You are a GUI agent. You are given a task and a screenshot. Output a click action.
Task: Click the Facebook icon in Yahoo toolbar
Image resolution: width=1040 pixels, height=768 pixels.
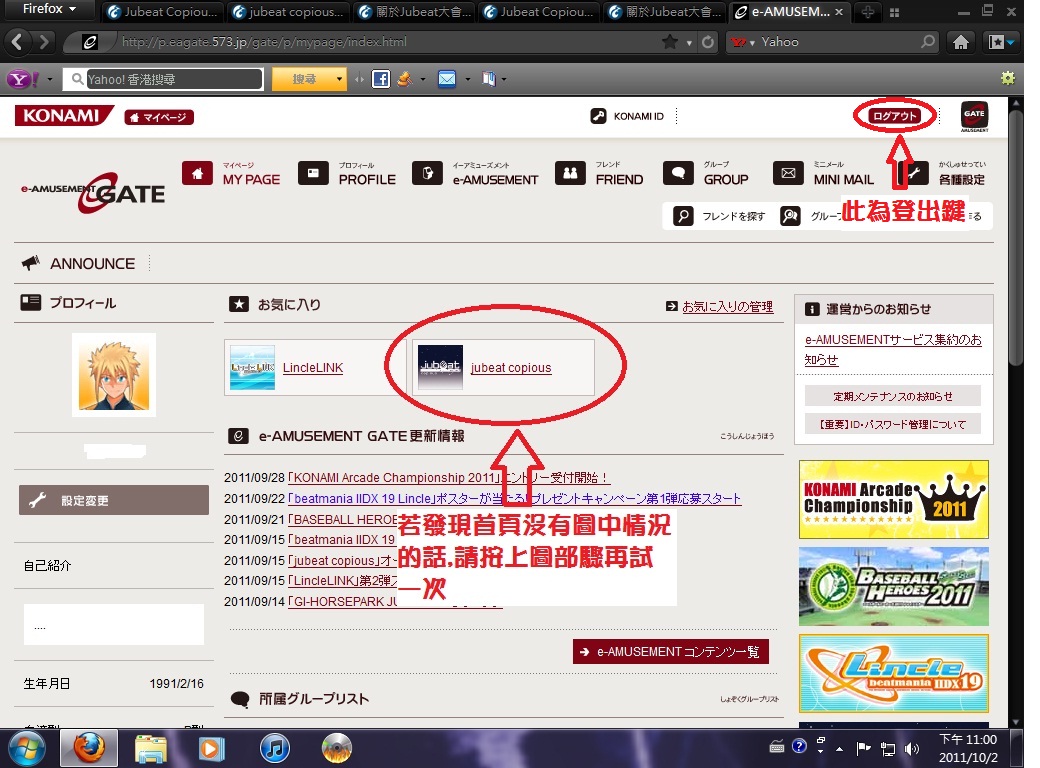coord(380,79)
